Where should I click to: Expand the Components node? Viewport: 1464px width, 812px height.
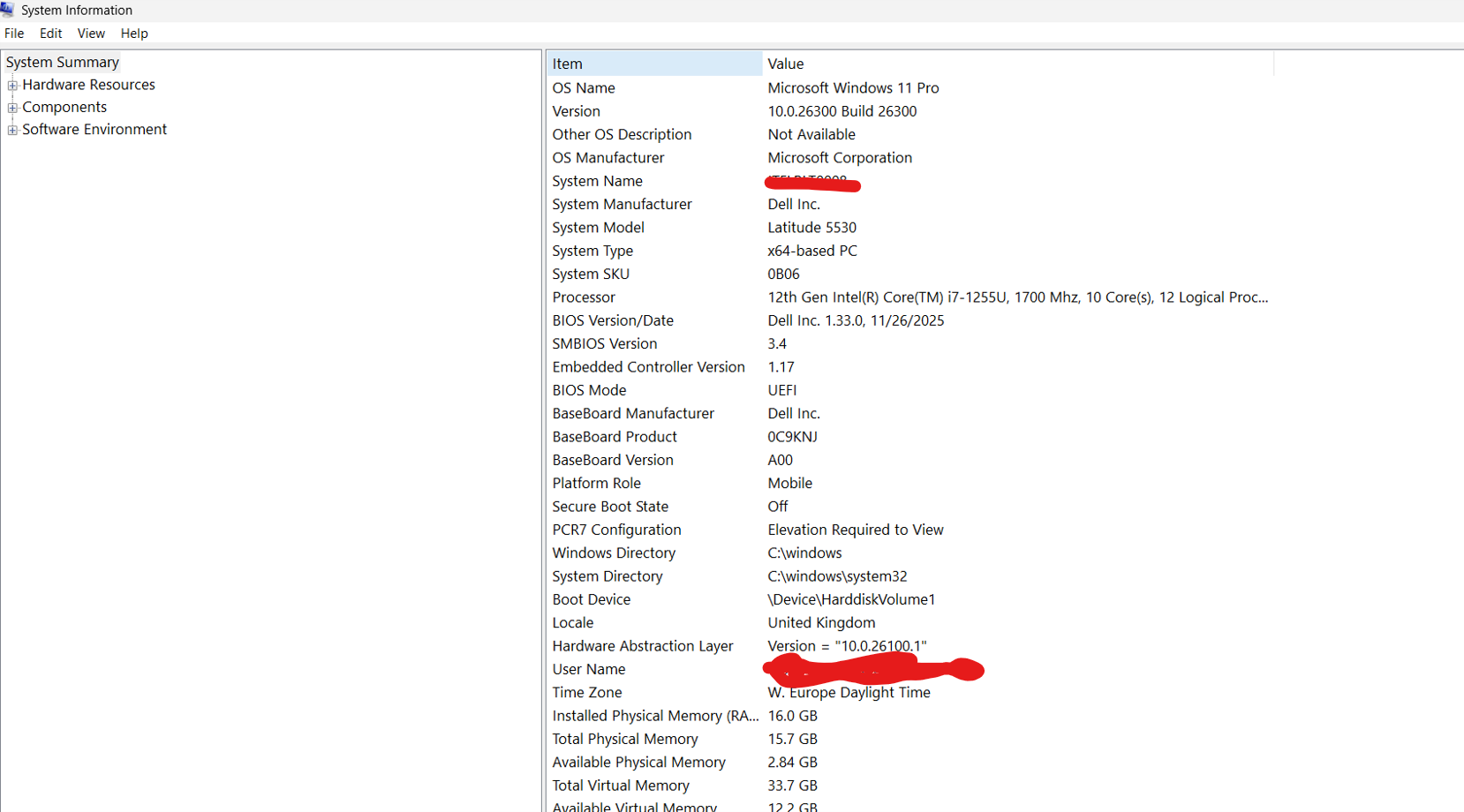click(x=12, y=108)
